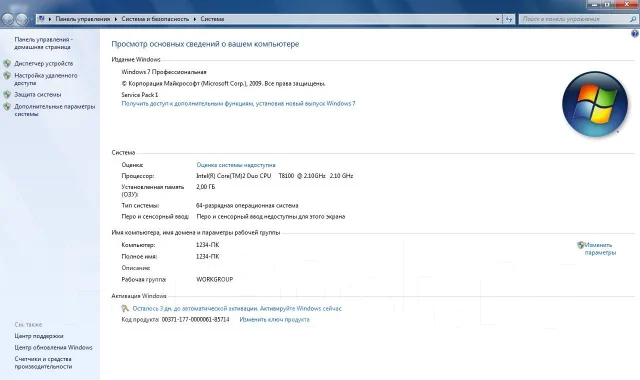Select the processor text Intel Core2 Duo T8100

[275, 176]
